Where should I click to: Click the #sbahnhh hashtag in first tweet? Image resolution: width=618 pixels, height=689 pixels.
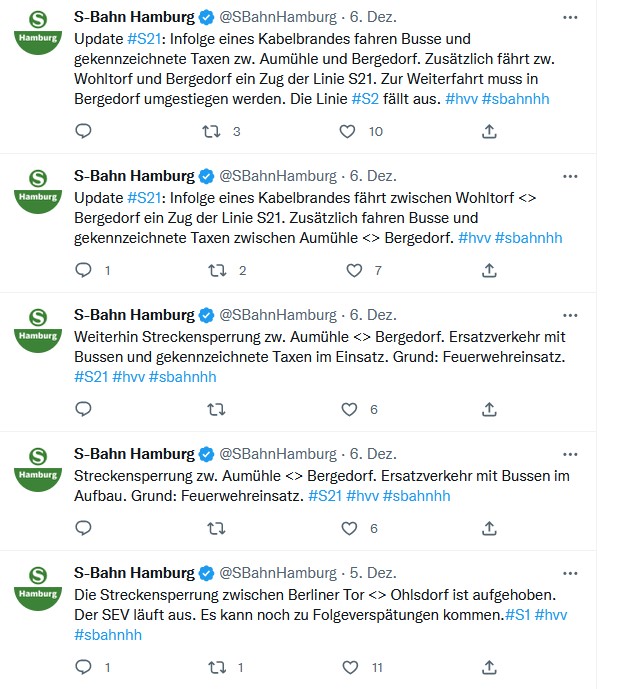click(x=515, y=99)
